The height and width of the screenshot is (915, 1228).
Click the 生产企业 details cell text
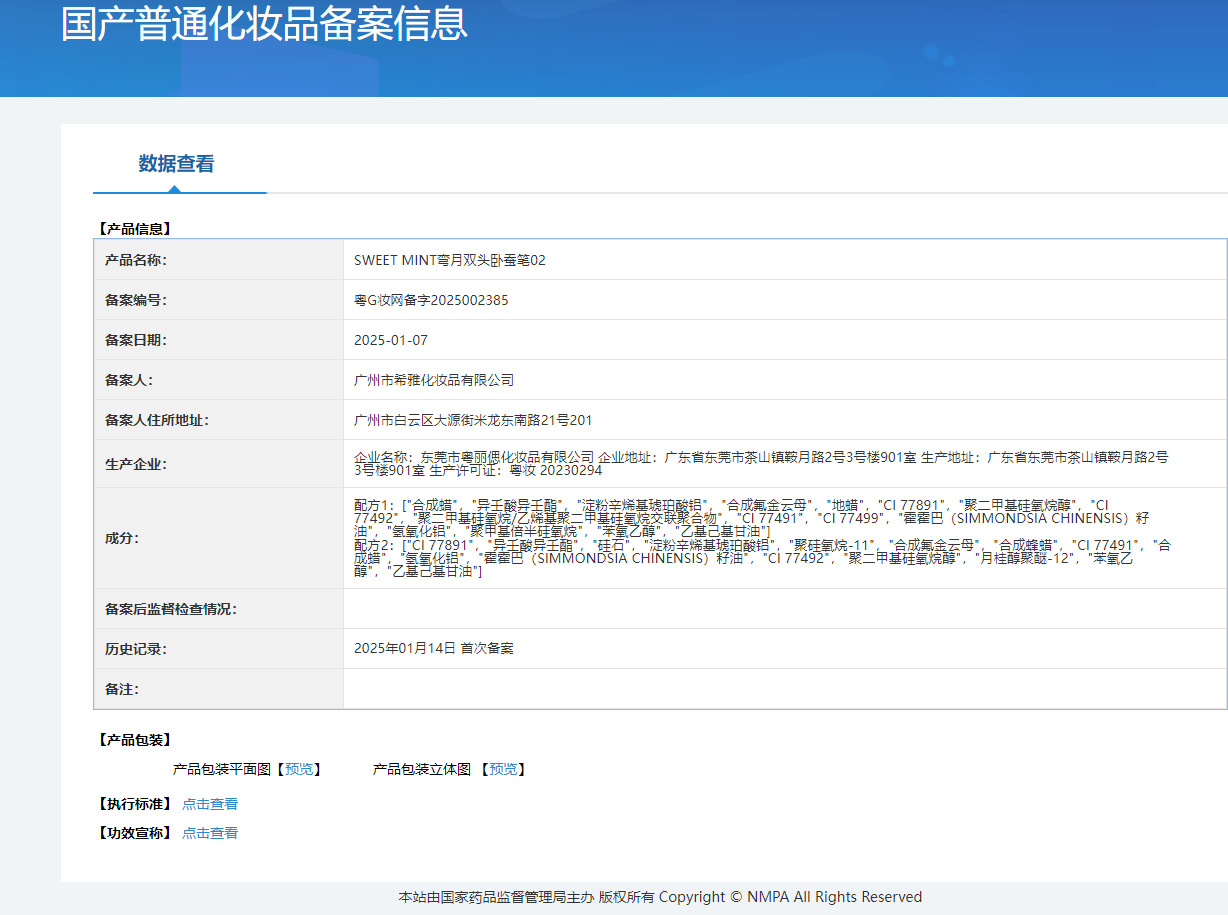[x=760, y=463]
